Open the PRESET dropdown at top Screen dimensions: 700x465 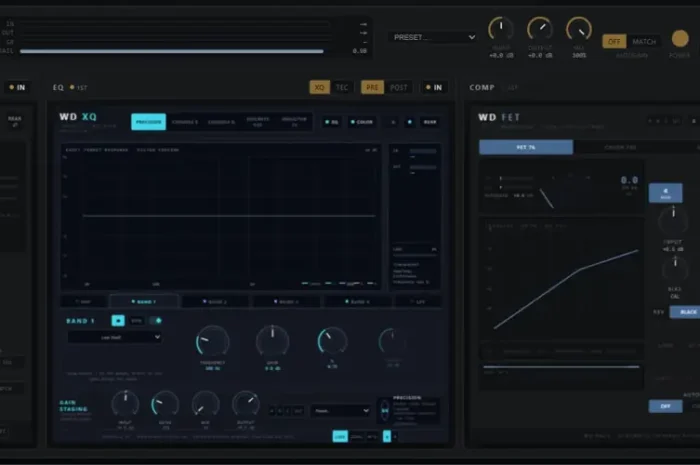(x=433, y=37)
